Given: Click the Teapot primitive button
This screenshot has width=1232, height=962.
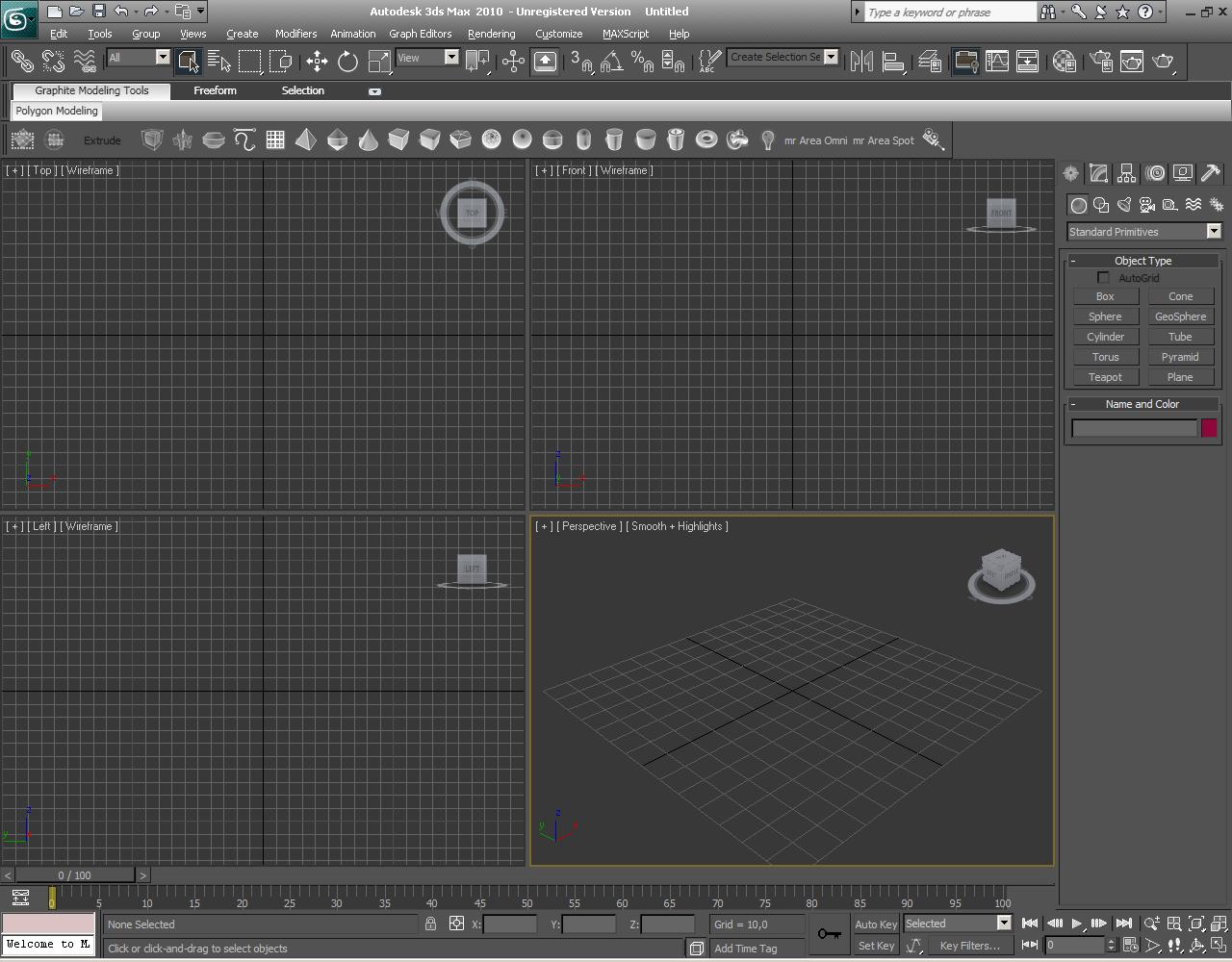Looking at the screenshot, I should 1105,376.
